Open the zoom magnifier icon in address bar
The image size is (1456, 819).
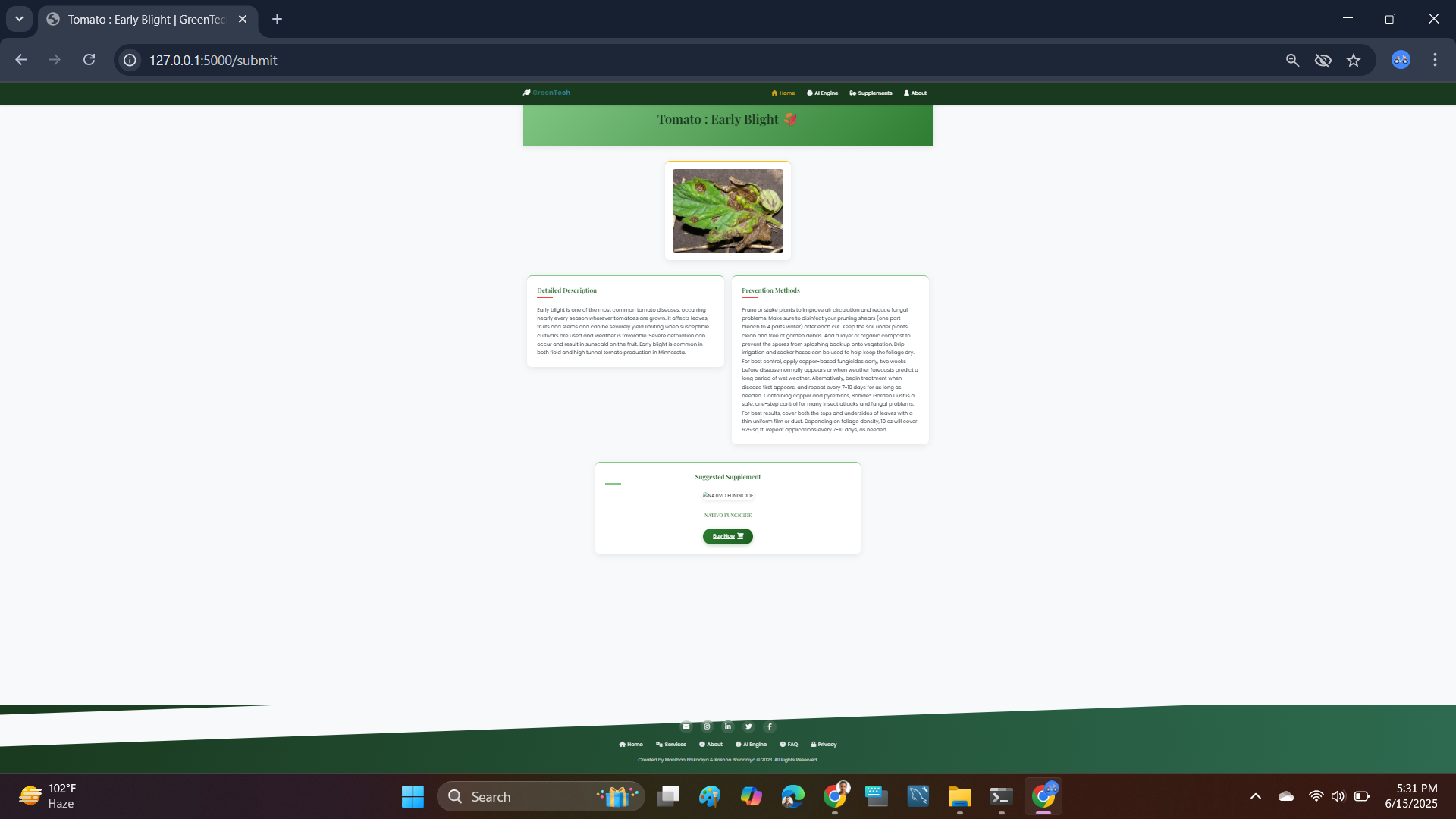(x=1293, y=60)
